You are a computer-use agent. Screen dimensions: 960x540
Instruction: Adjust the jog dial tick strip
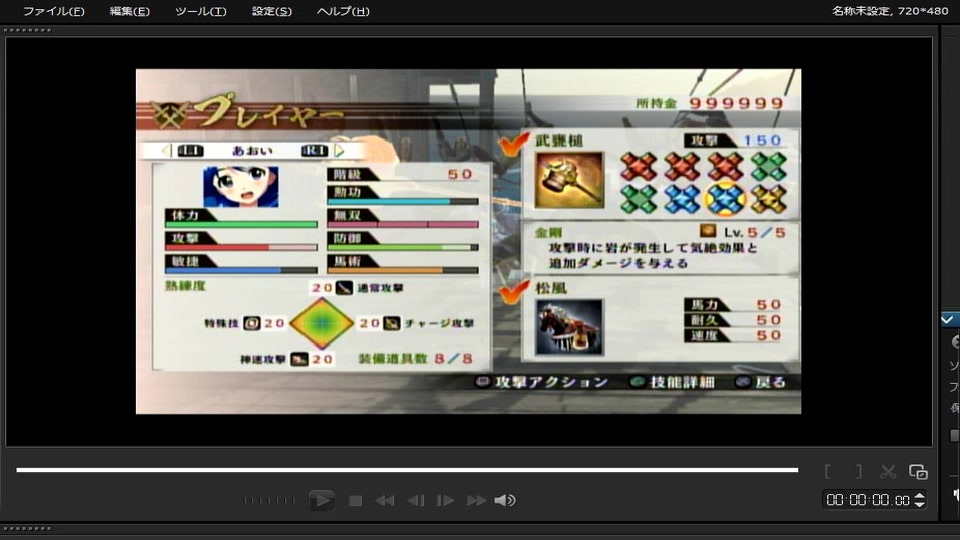coord(268,501)
